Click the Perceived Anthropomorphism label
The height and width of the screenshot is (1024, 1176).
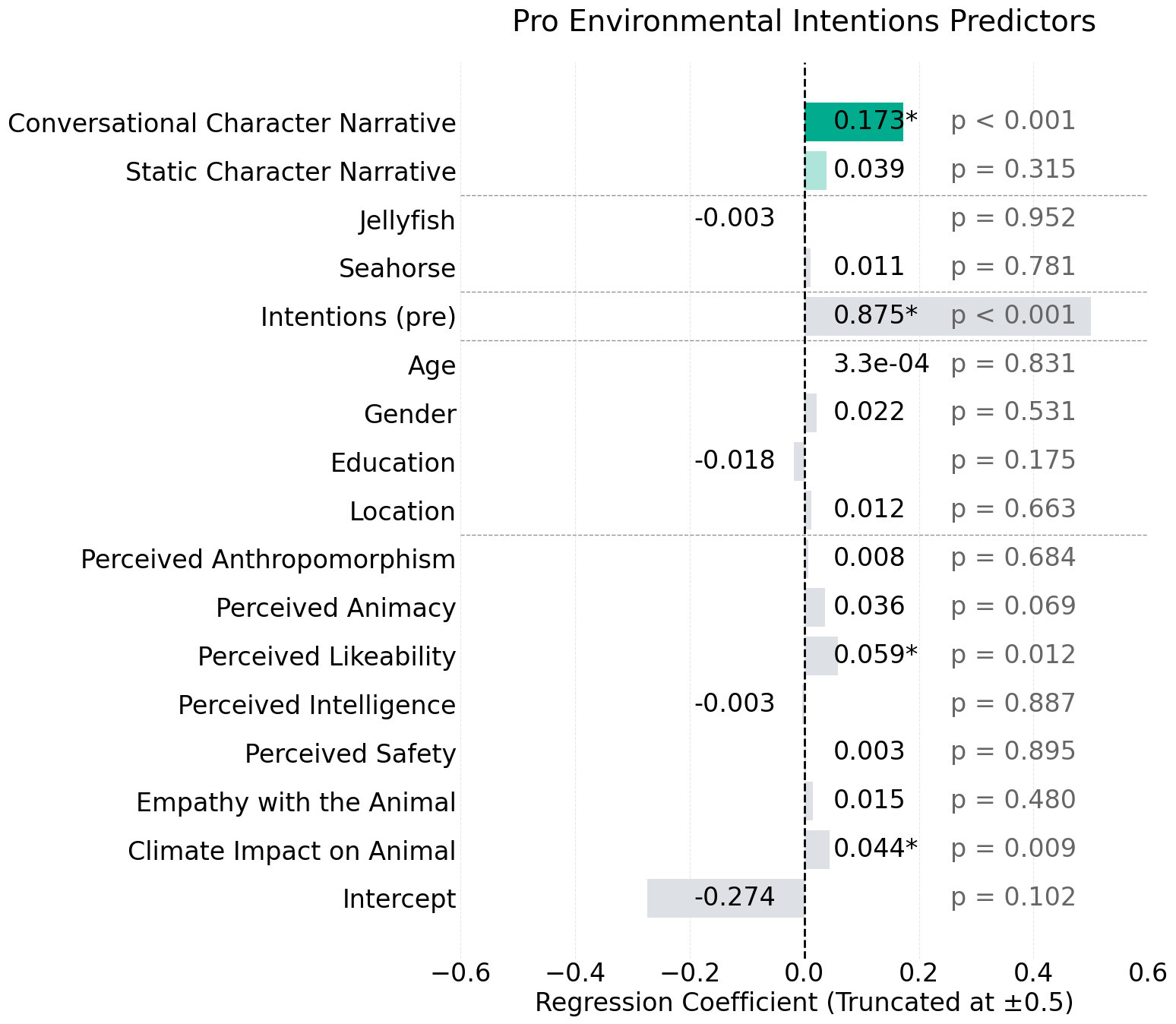click(268, 560)
